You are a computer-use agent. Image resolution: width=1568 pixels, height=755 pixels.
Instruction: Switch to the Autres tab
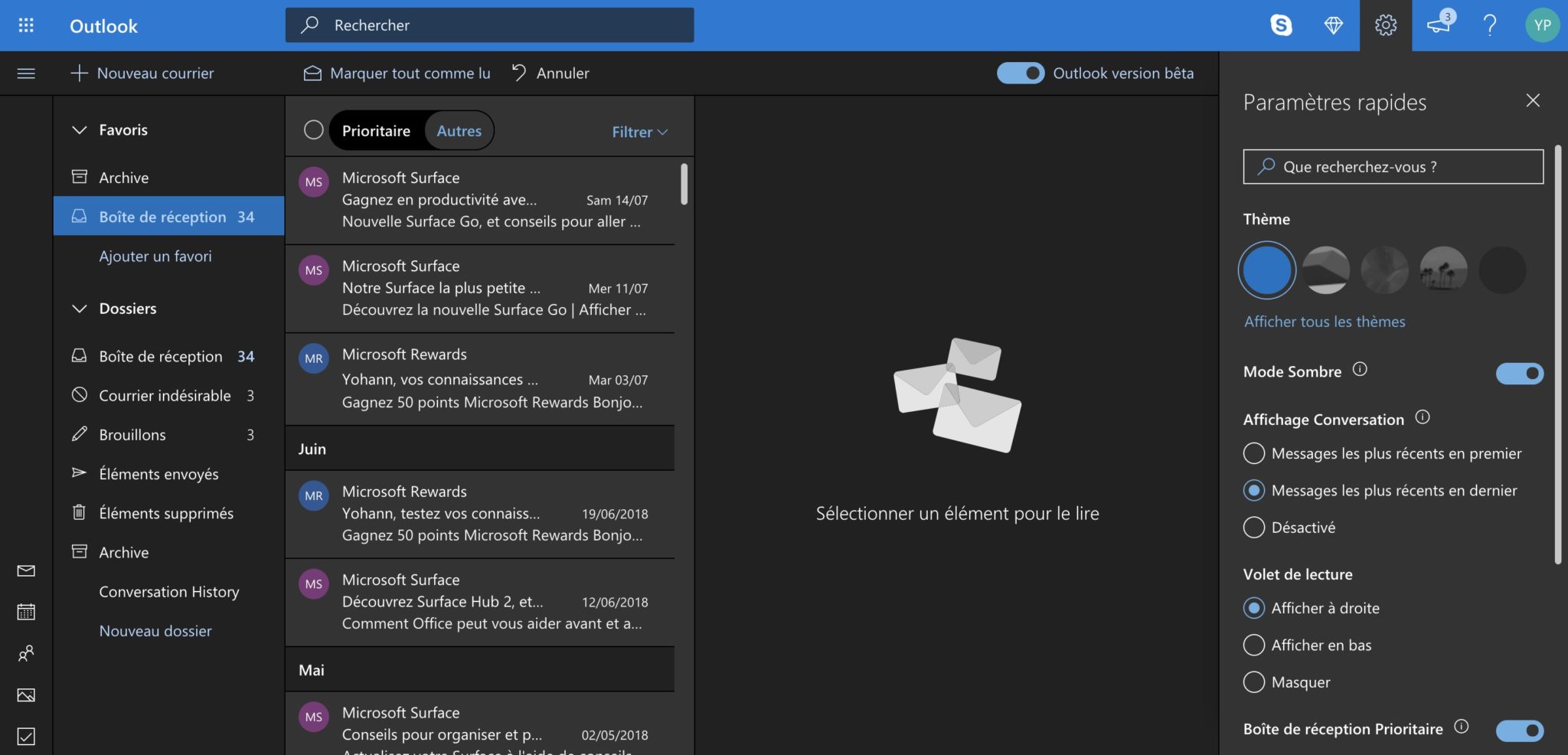[459, 131]
